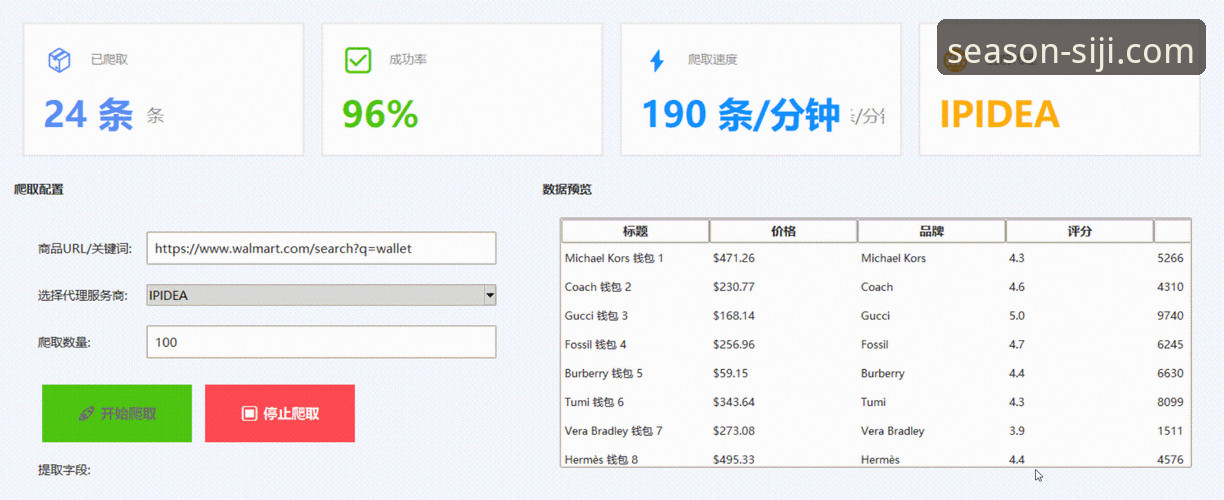Screen dimensions: 1224x500
Task: Click the 提取字段 label
Action: (x=64, y=470)
